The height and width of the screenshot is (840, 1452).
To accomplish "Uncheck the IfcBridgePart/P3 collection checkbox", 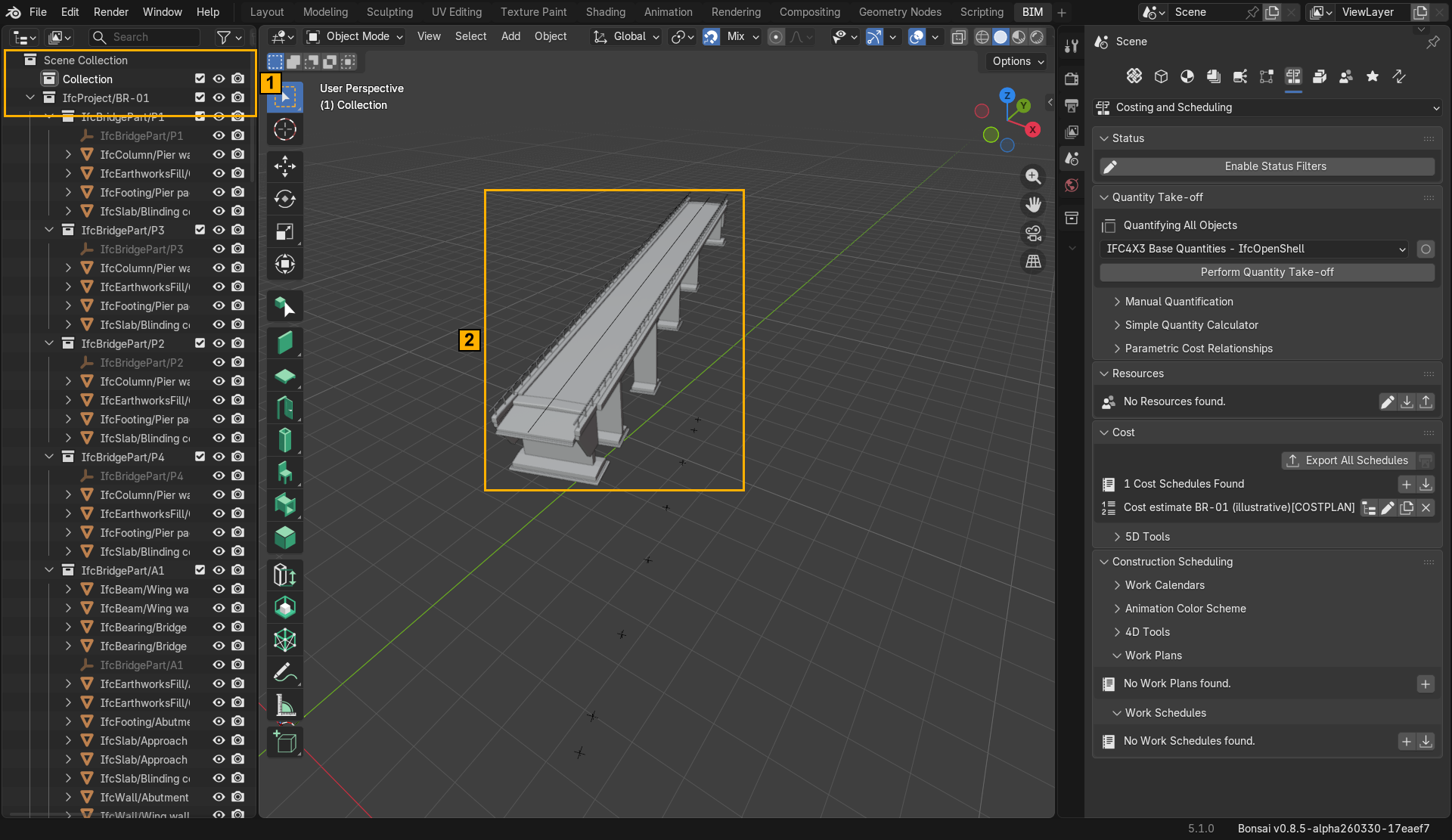I will (x=200, y=230).
